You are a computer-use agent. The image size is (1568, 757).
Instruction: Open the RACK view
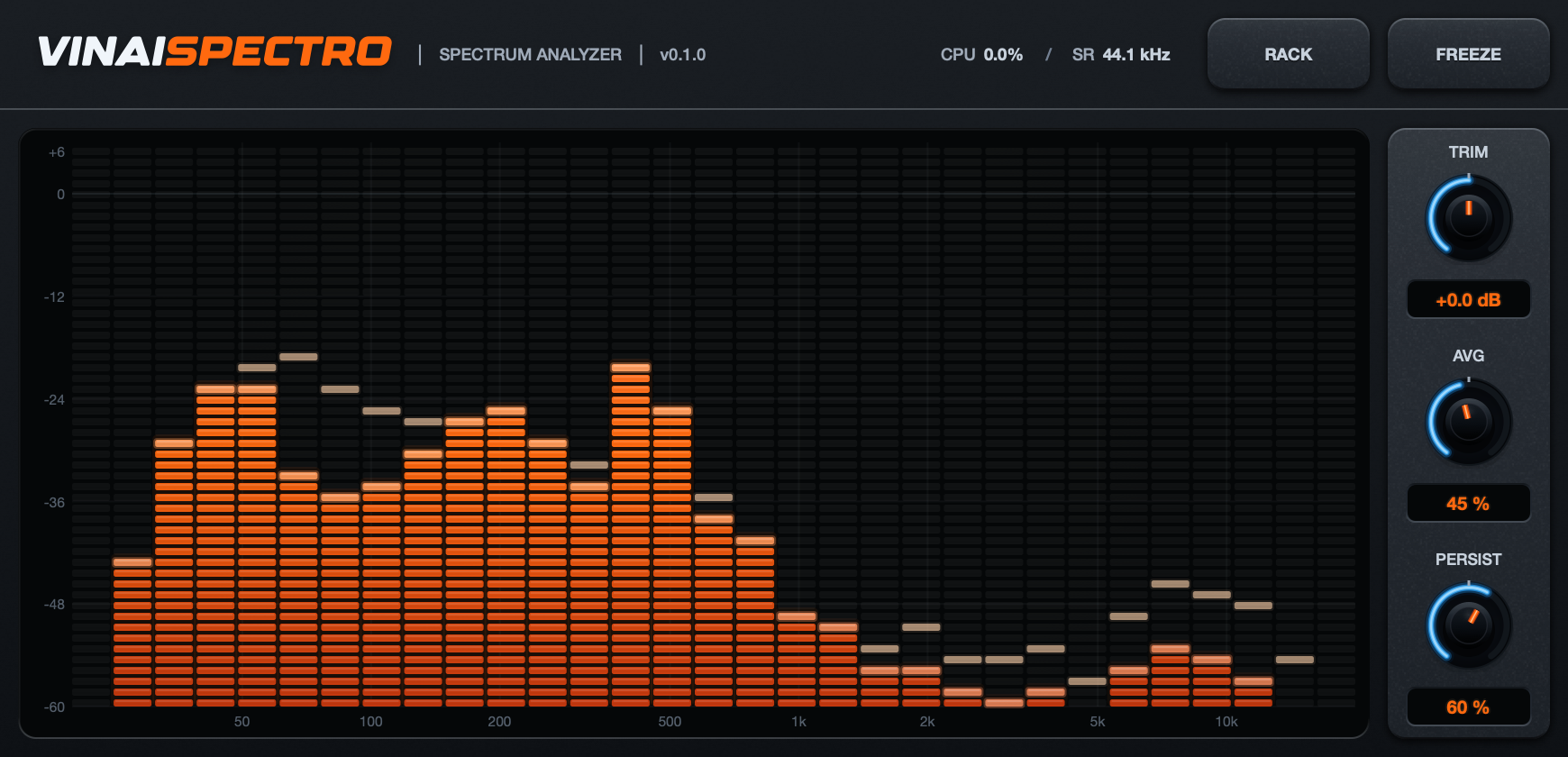tap(1288, 54)
